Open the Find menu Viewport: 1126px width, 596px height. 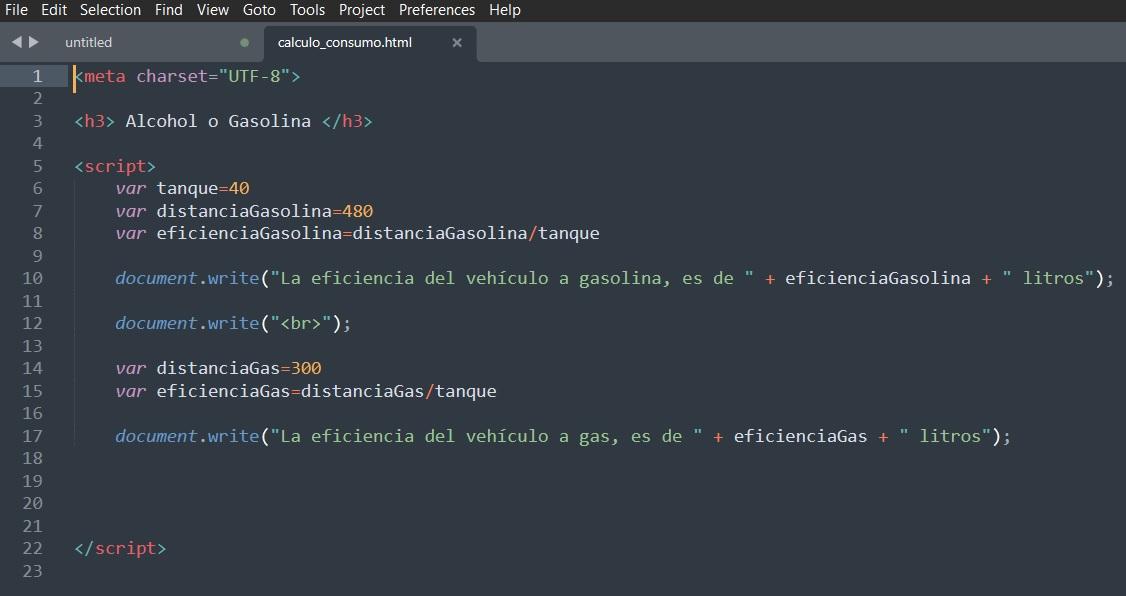tap(169, 10)
